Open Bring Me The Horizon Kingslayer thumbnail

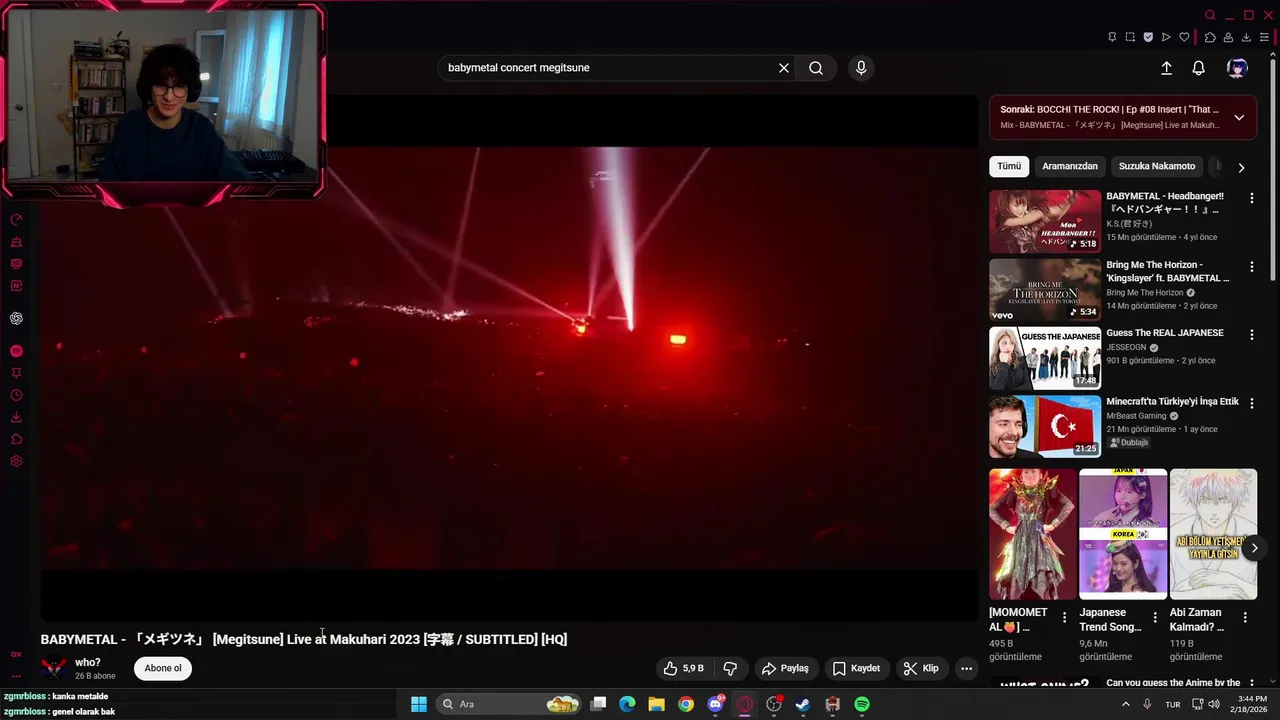(1045, 290)
